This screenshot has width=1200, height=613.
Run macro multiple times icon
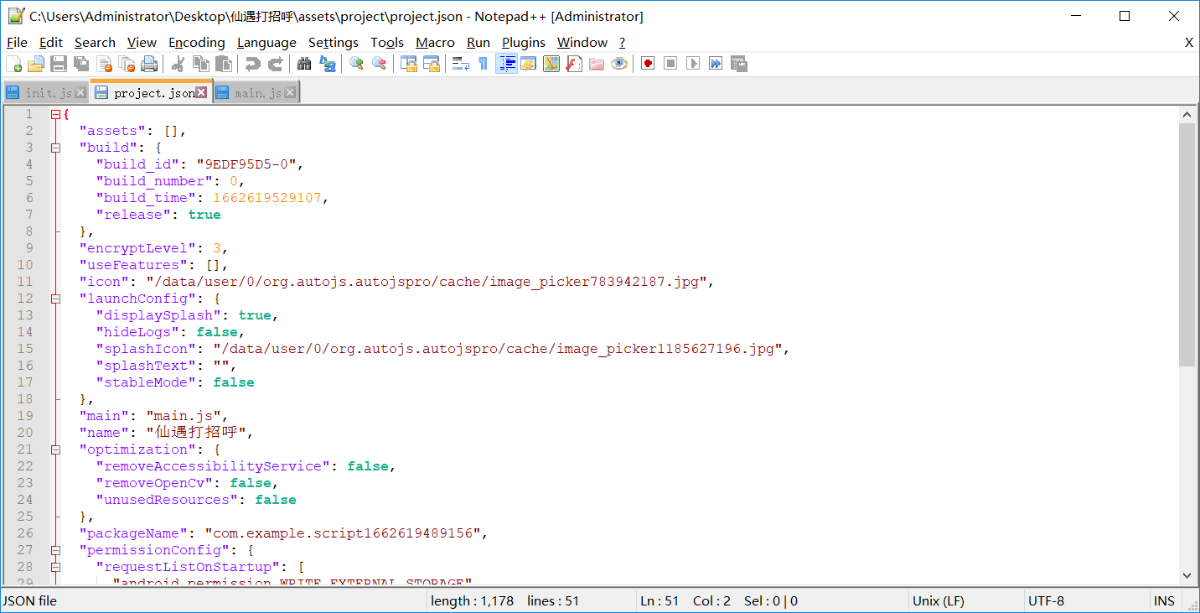tap(716, 64)
